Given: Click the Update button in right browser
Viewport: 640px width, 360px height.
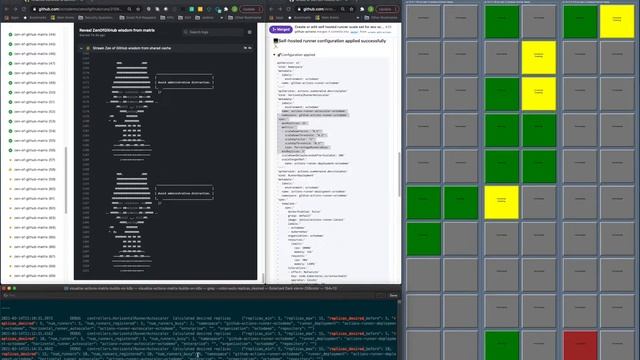Looking at the screenshot, I should point(387,9).
